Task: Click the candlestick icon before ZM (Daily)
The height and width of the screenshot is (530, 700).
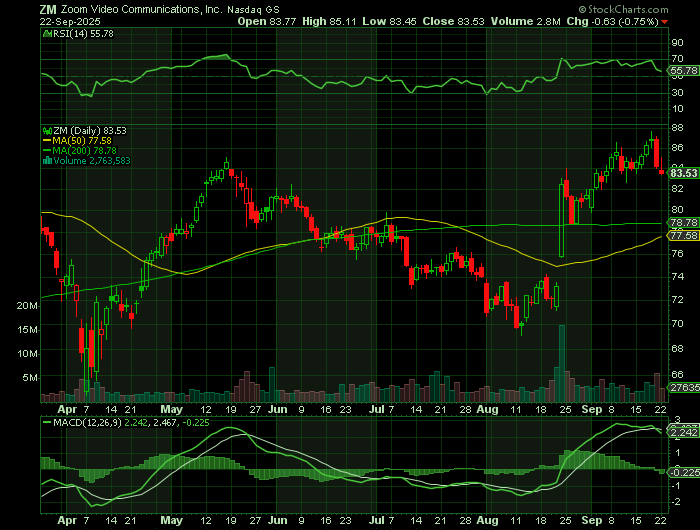Action: (47, 131)
